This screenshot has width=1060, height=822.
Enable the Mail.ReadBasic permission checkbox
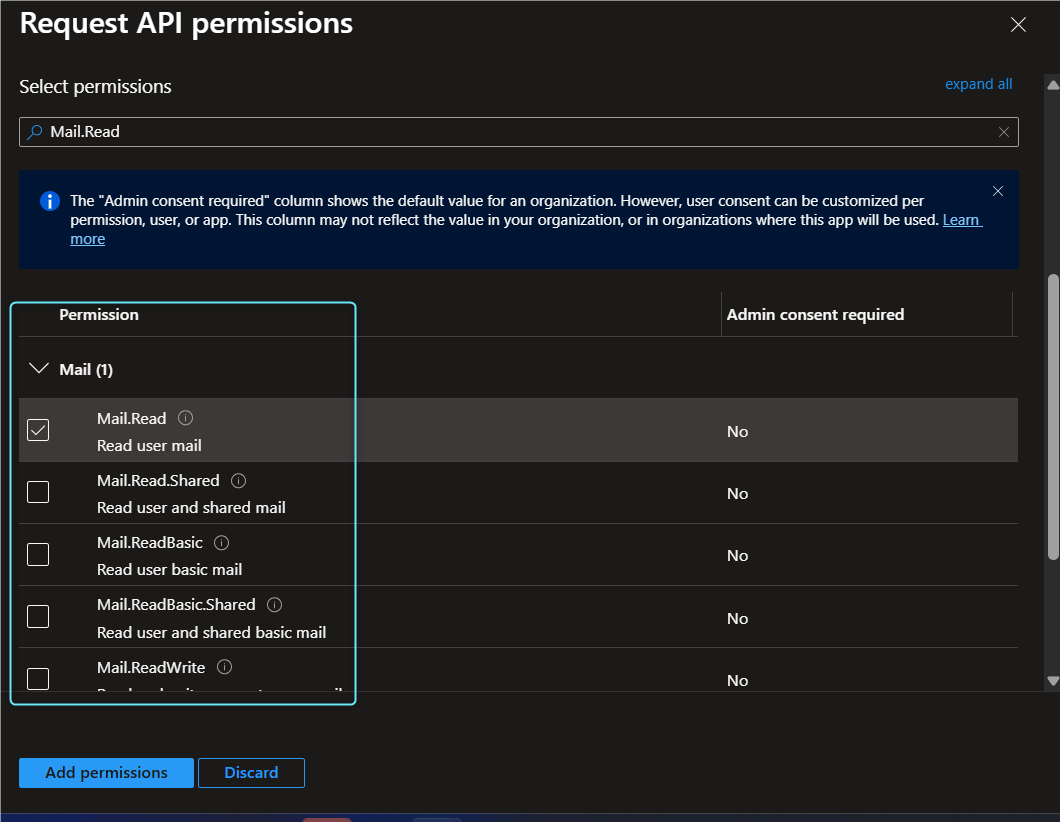(38, 554)
